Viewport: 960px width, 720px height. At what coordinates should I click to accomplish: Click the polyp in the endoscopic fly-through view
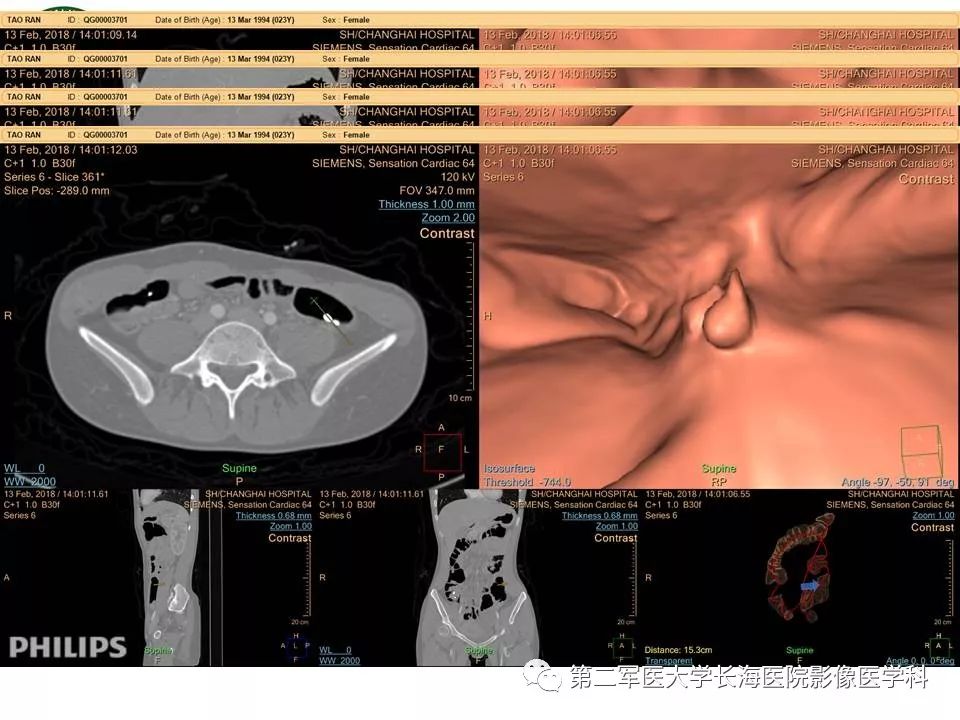[727, 312]
